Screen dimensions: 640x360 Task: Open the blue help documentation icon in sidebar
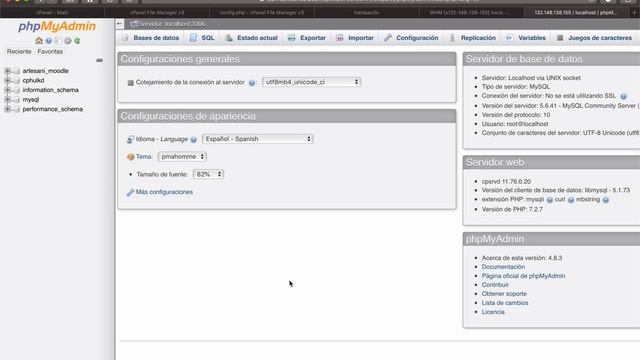(49, 40)
